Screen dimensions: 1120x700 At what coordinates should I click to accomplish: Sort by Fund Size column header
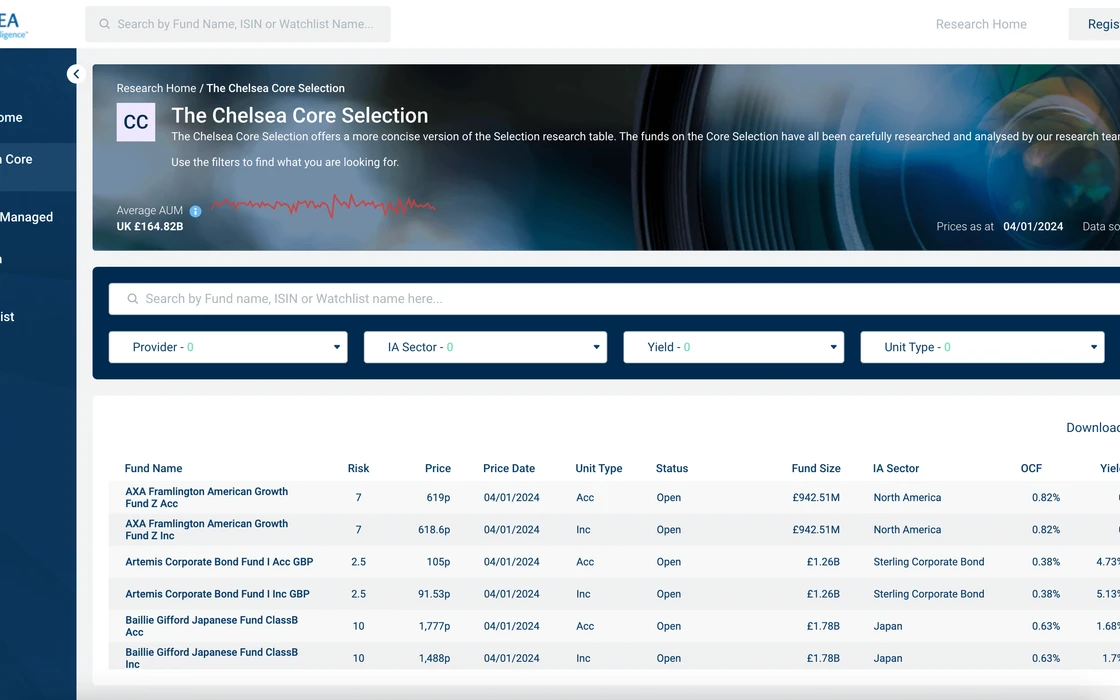tap(816, 469)
